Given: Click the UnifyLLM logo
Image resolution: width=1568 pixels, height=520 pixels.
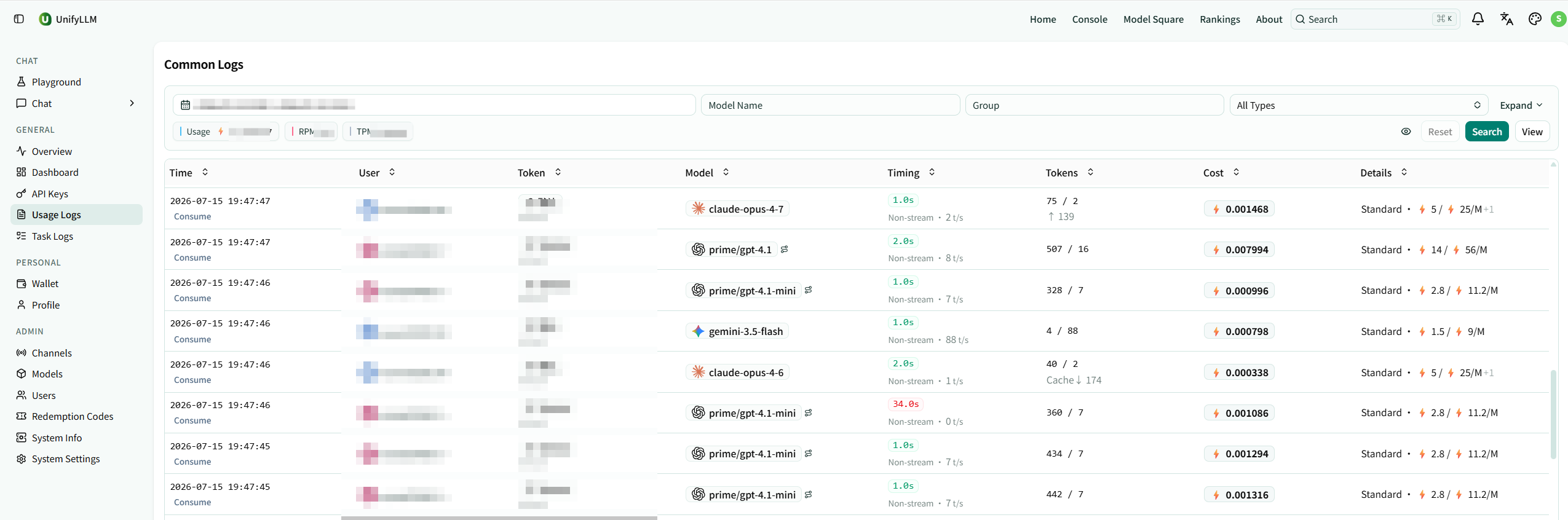Looking at the screenshot, I should tap(46, 19).
